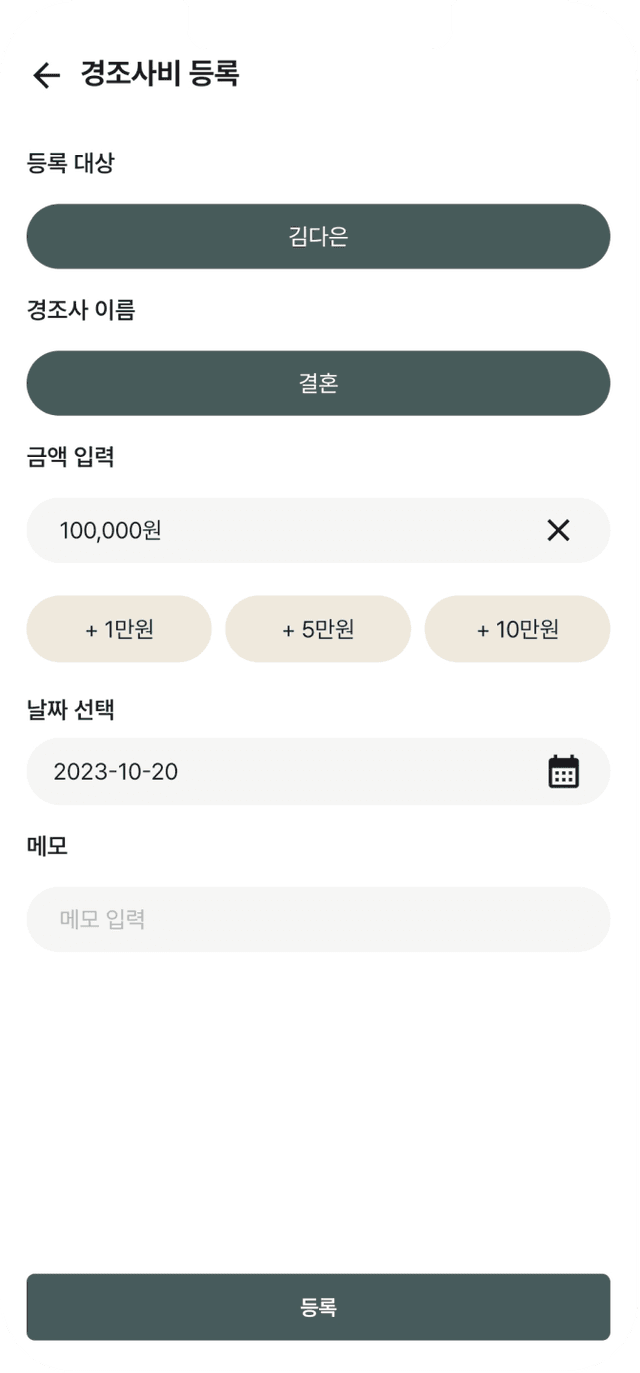Click the 등록 대상 section label

(x=71, y=163)
